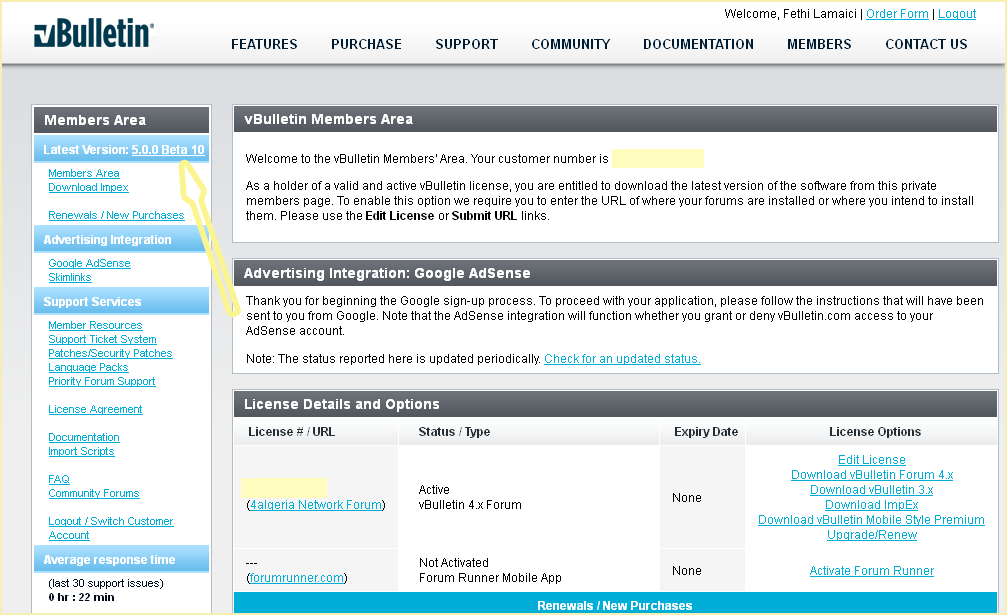
Task: Go to the SUPPORT section
Action: (x=466, y=44)
